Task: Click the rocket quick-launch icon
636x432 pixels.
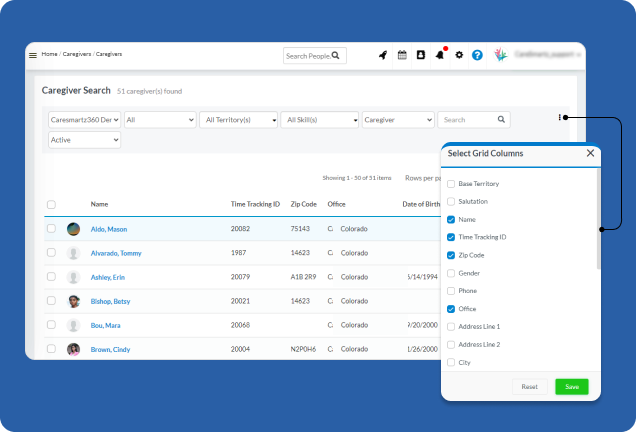Action: click(382, 55)
